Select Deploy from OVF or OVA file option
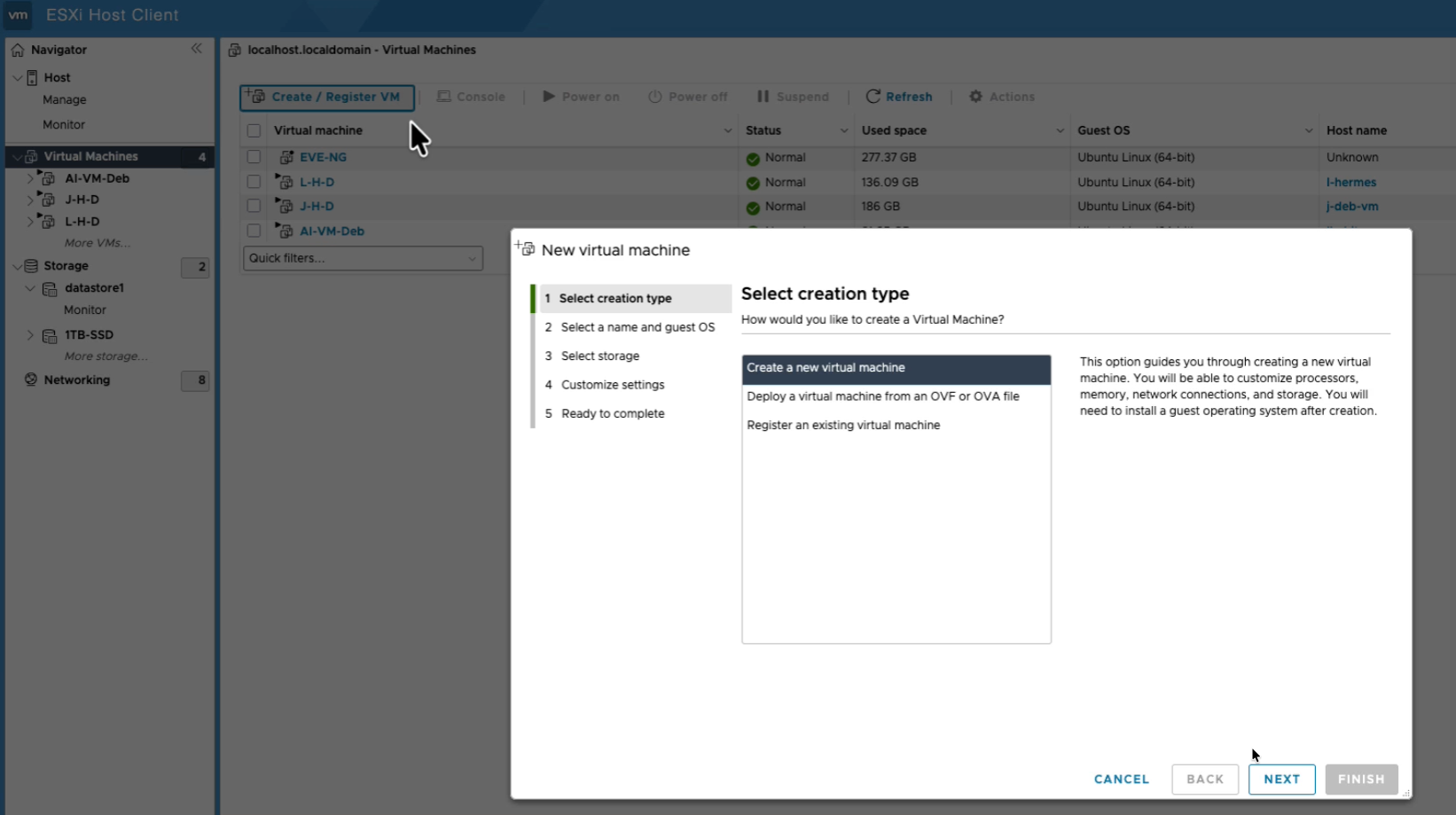 [896, 396]
